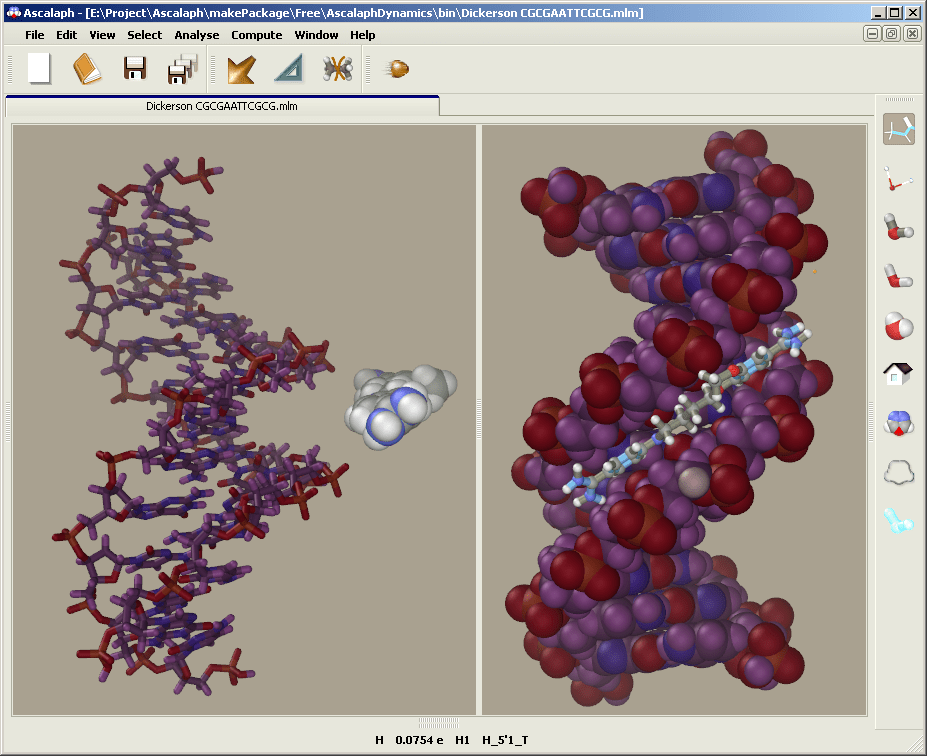Select the orange arrow pointer tool

pyautogui.click(x=242, y=69)
